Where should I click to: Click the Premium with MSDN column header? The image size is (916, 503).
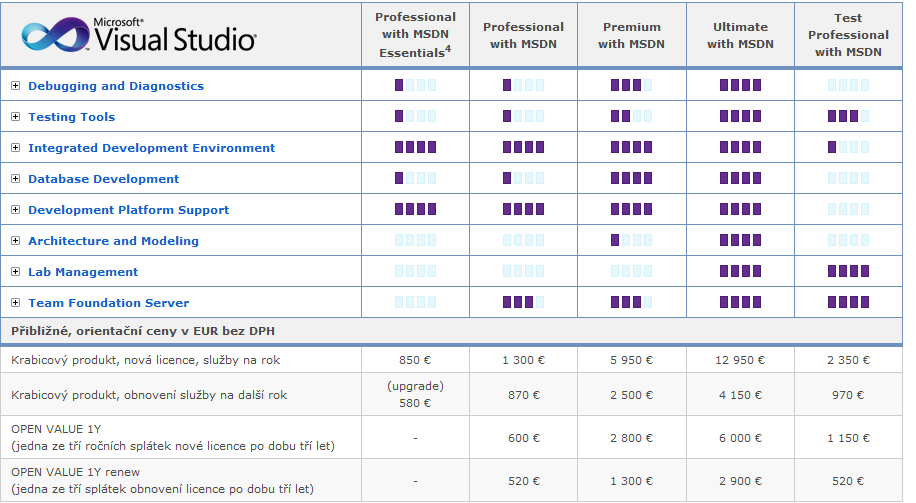[x=632, y=35]
